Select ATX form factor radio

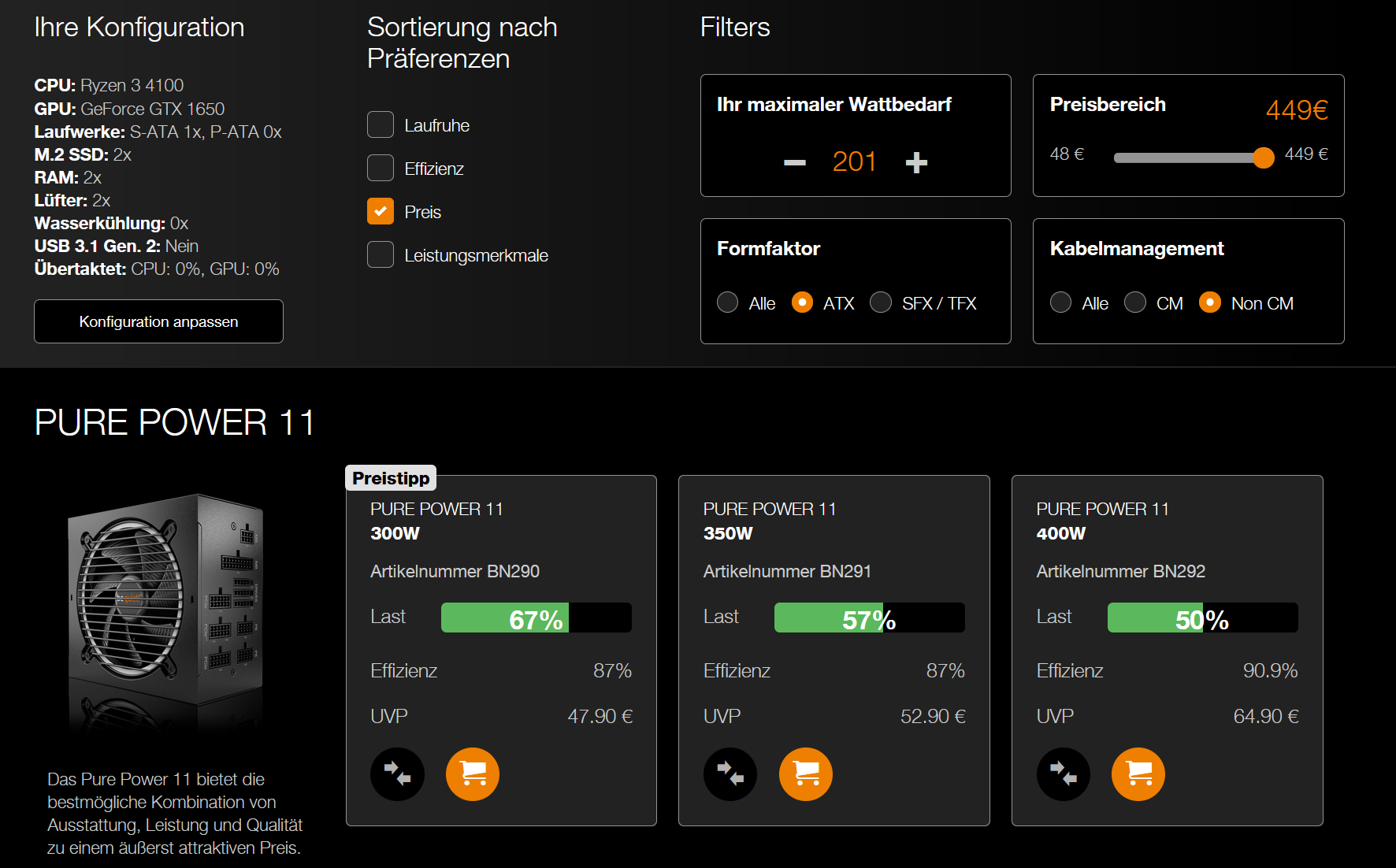802,302
